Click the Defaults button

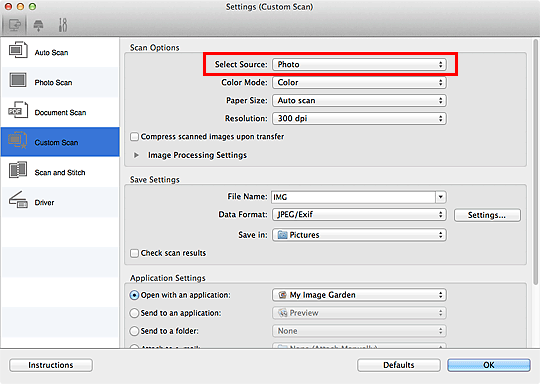point(399,365)
